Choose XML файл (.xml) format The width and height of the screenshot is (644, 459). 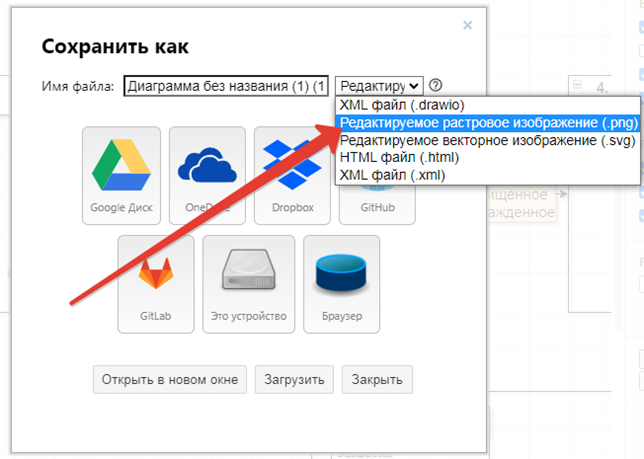[x=392, y=175]
